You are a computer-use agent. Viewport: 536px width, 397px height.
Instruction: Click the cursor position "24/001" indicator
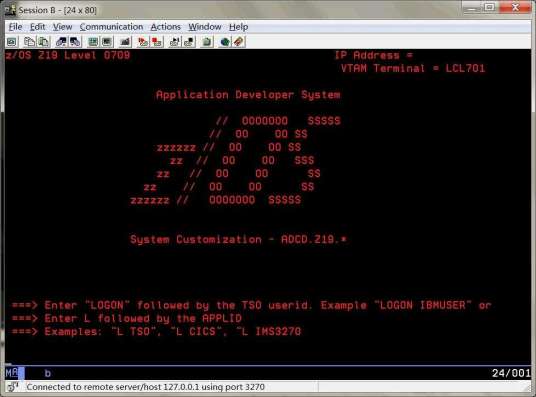pos(511,373)
